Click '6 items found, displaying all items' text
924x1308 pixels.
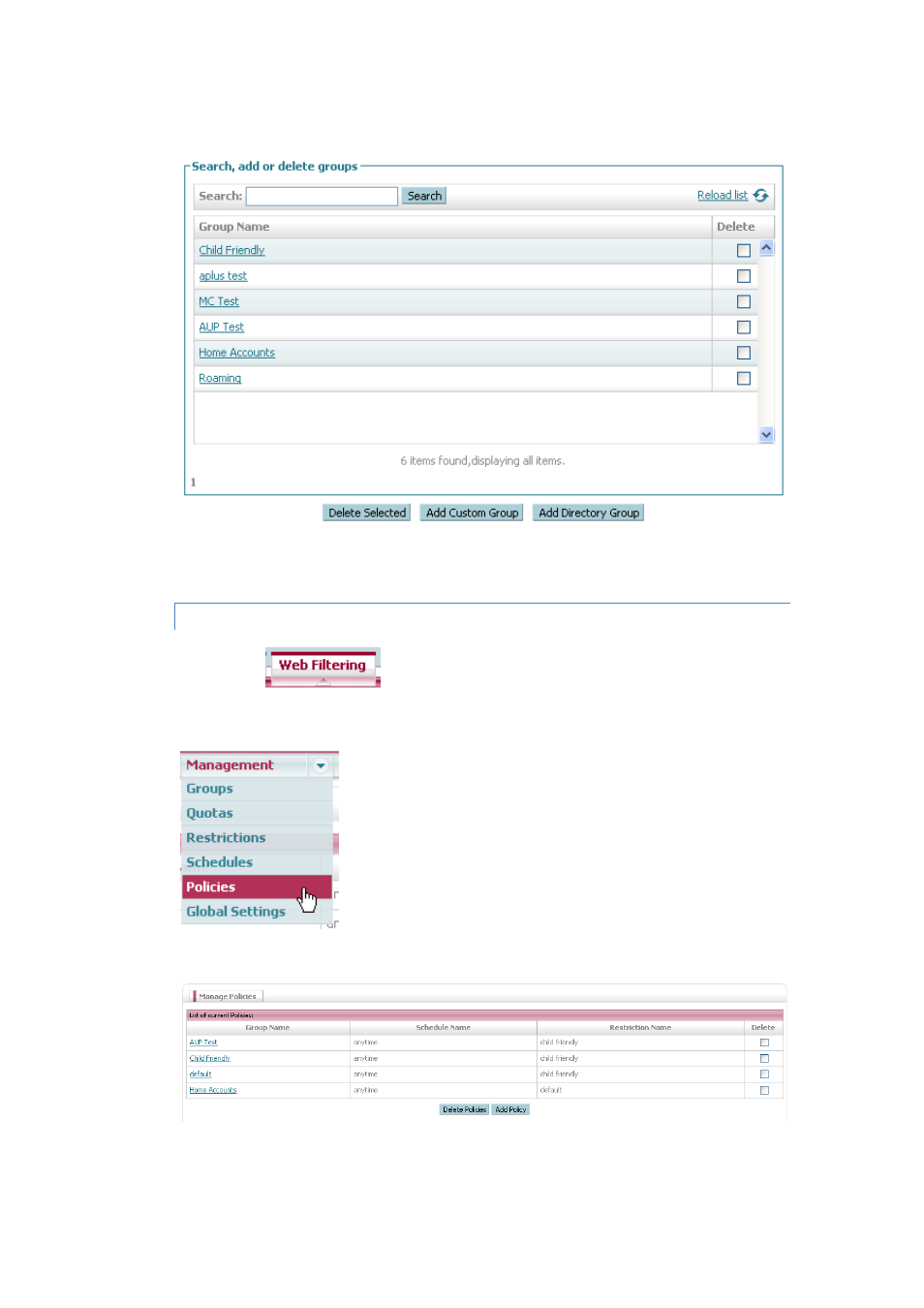[x=482, y=461]
